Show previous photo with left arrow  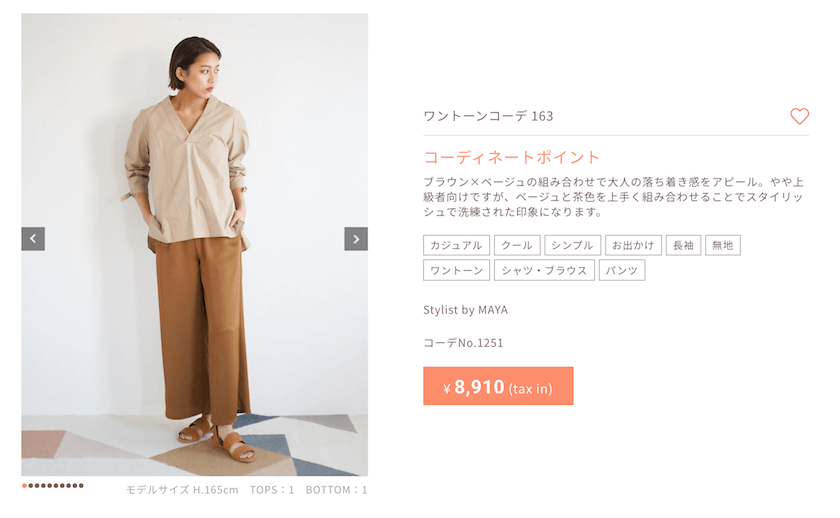tap(33, 239)
